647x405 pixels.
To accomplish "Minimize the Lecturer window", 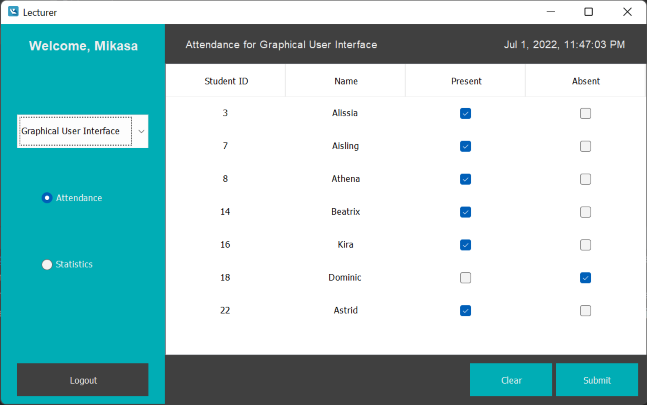I will click(x=550, y=12).
